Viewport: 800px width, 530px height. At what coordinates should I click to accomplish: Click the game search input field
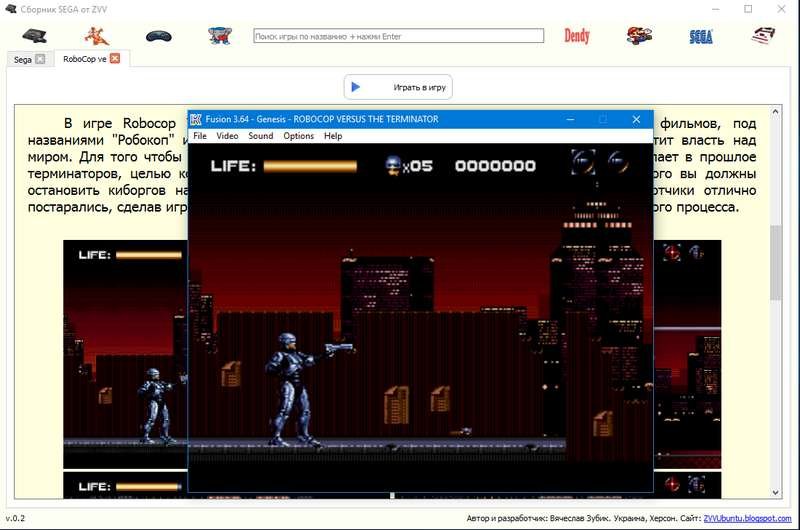tap(398, 36)
